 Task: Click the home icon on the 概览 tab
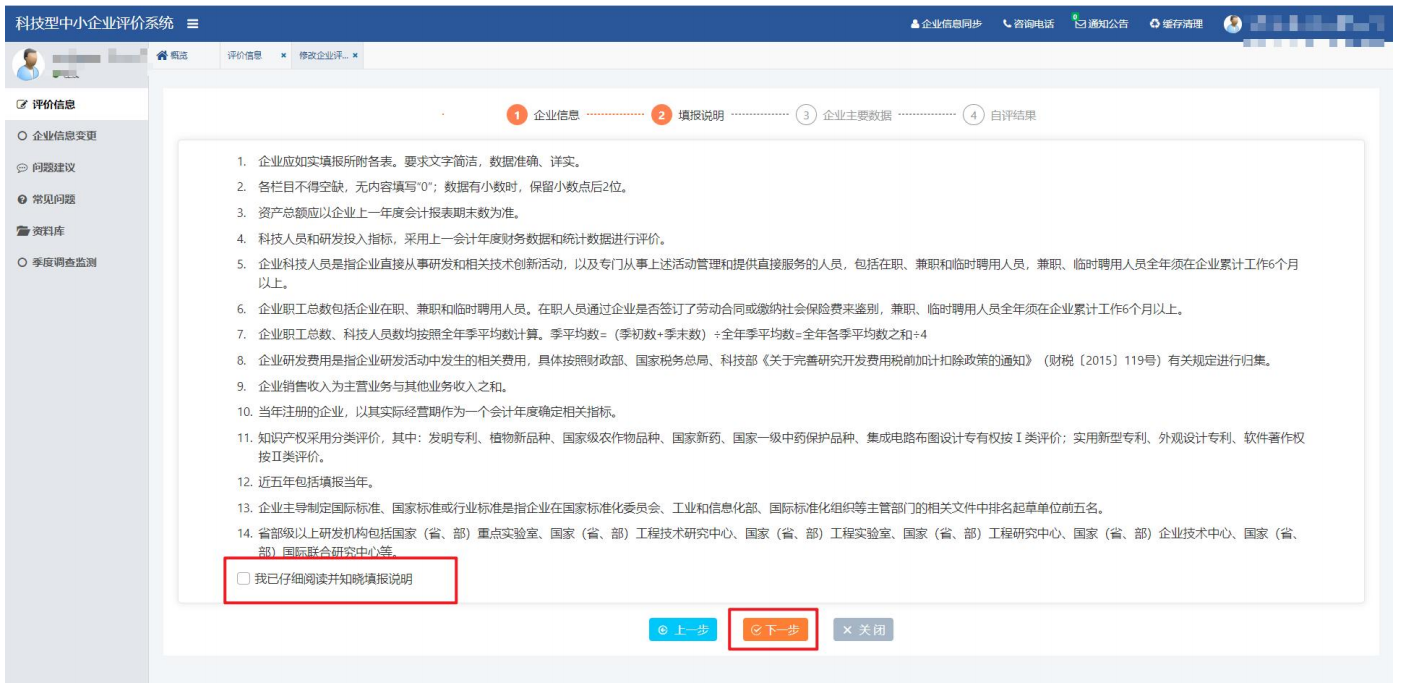pos(162,56)
